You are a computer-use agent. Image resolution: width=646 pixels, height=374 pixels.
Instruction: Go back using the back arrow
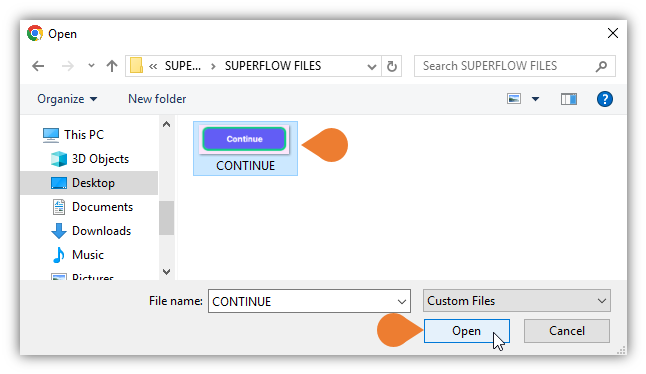tap(38, 66)
